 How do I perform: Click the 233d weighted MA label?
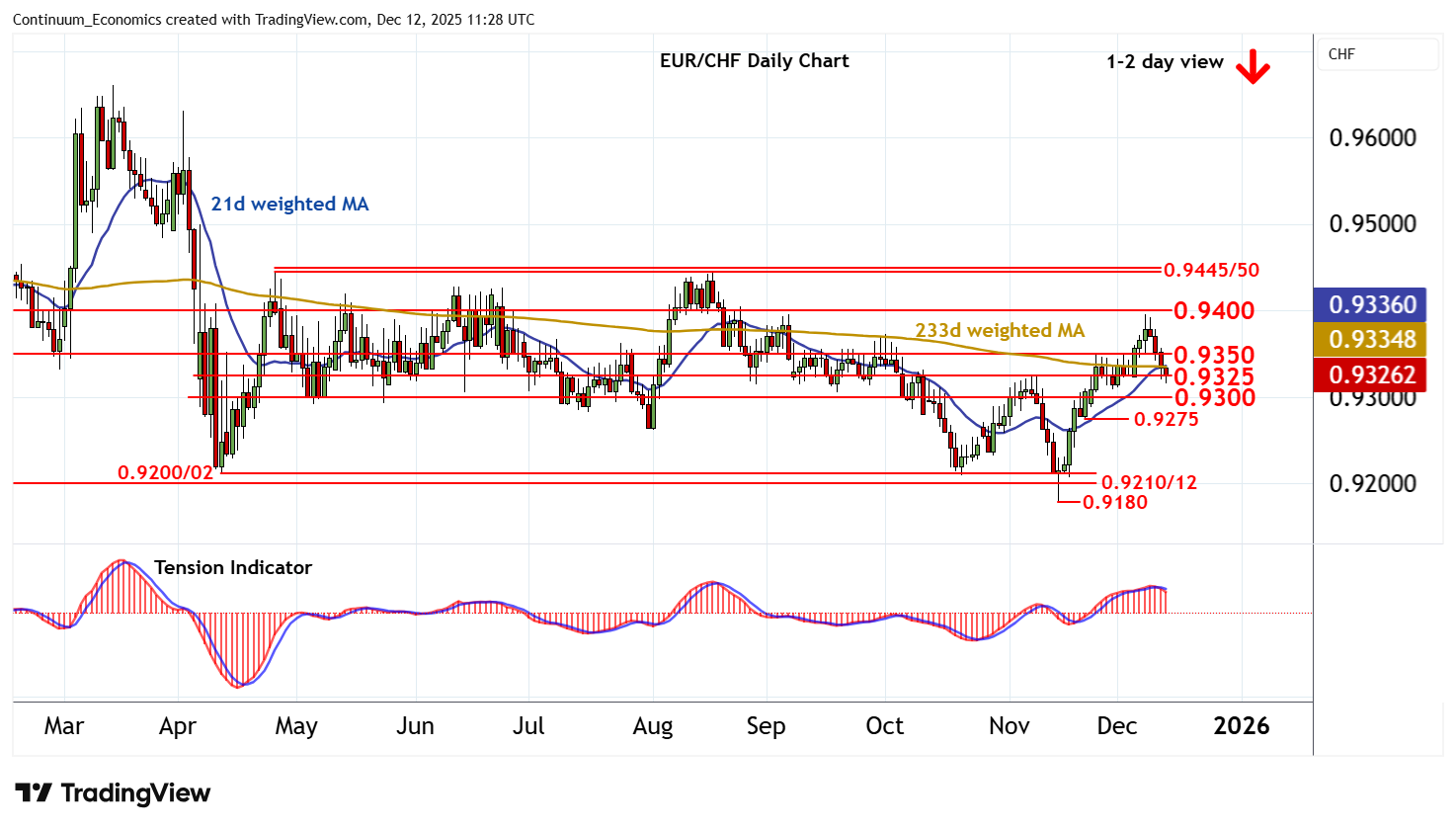999,330
